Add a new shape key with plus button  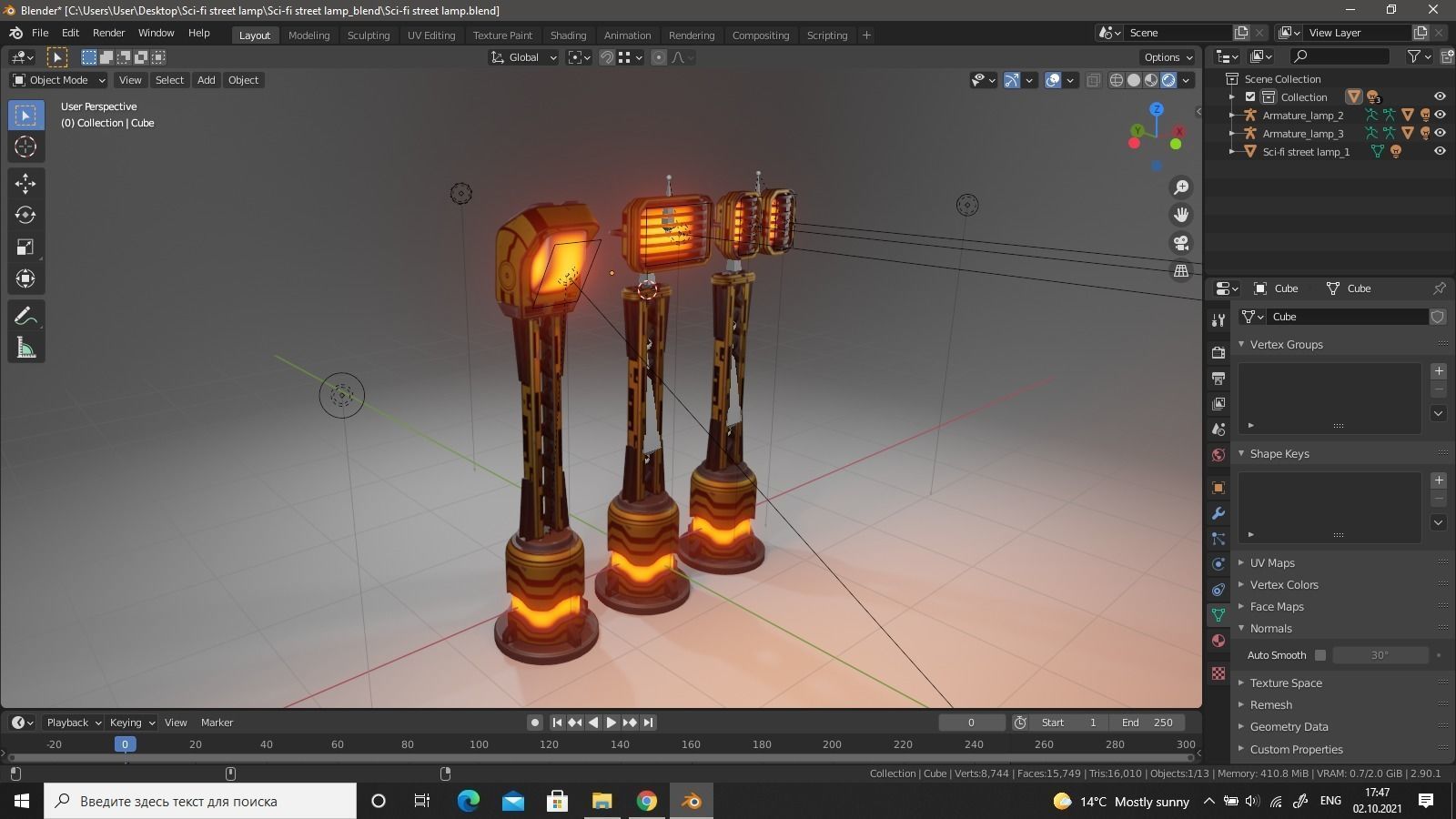tap(1438, 480)
